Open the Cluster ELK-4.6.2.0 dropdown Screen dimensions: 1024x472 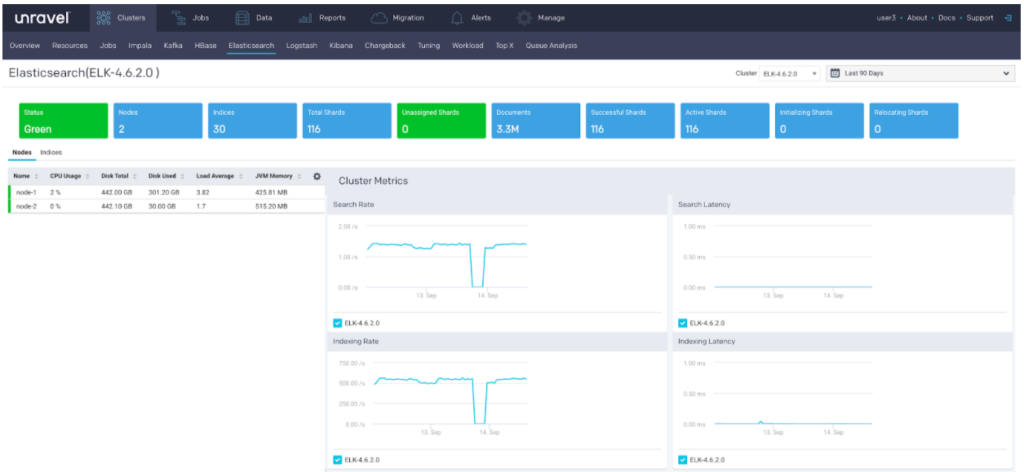click(x=790, y=73)
